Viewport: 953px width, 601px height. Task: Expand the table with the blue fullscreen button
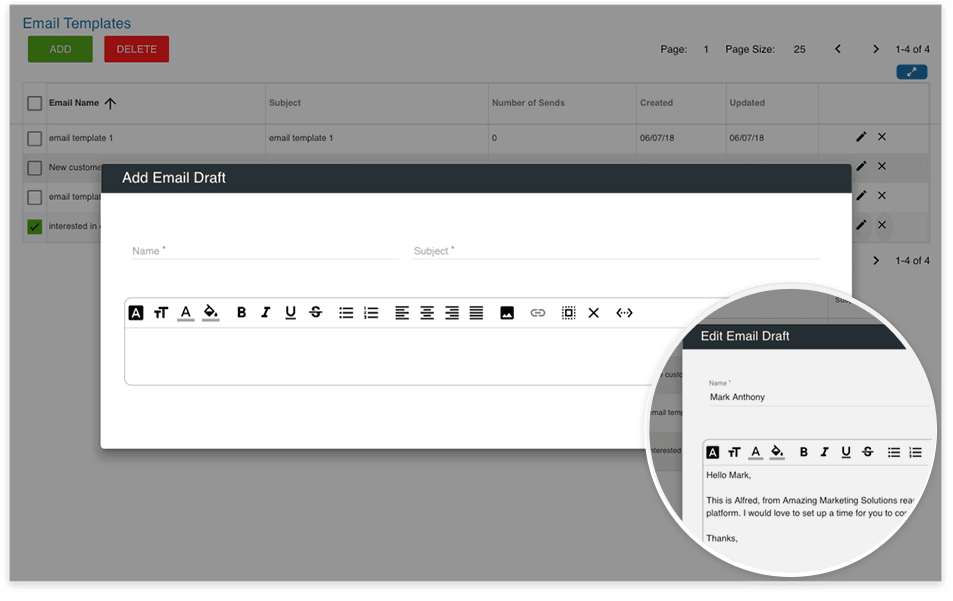pos(911,72)
